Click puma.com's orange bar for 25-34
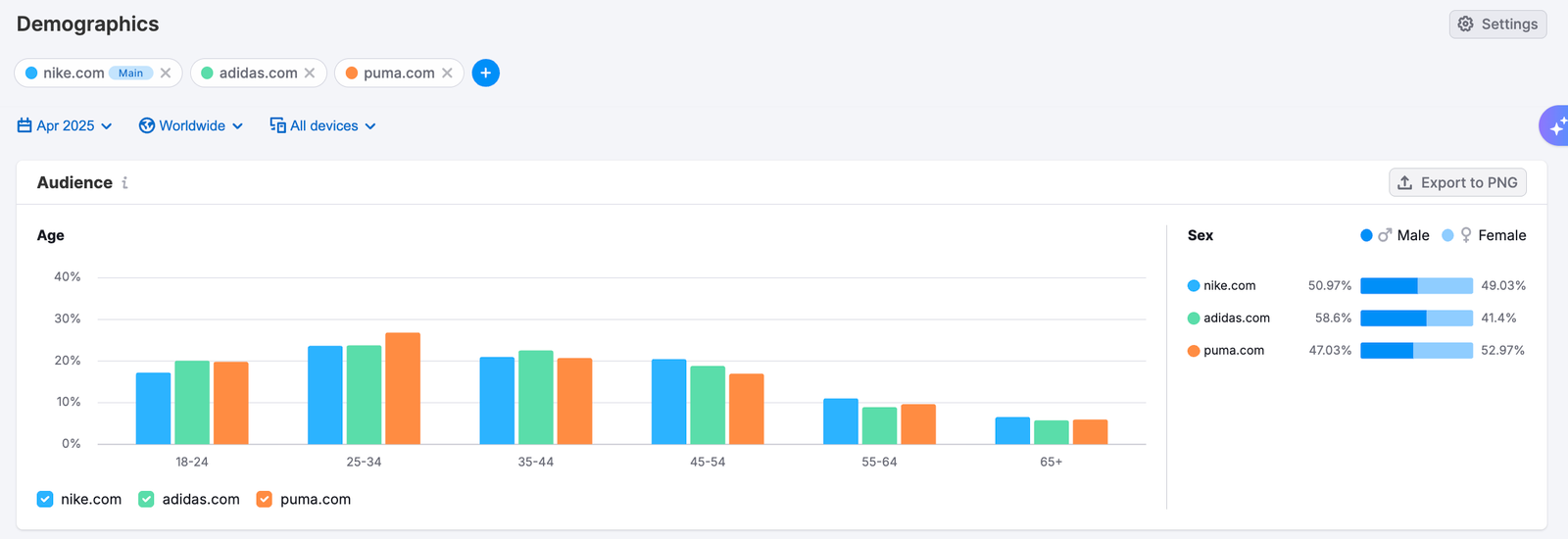 click(403, 389)
